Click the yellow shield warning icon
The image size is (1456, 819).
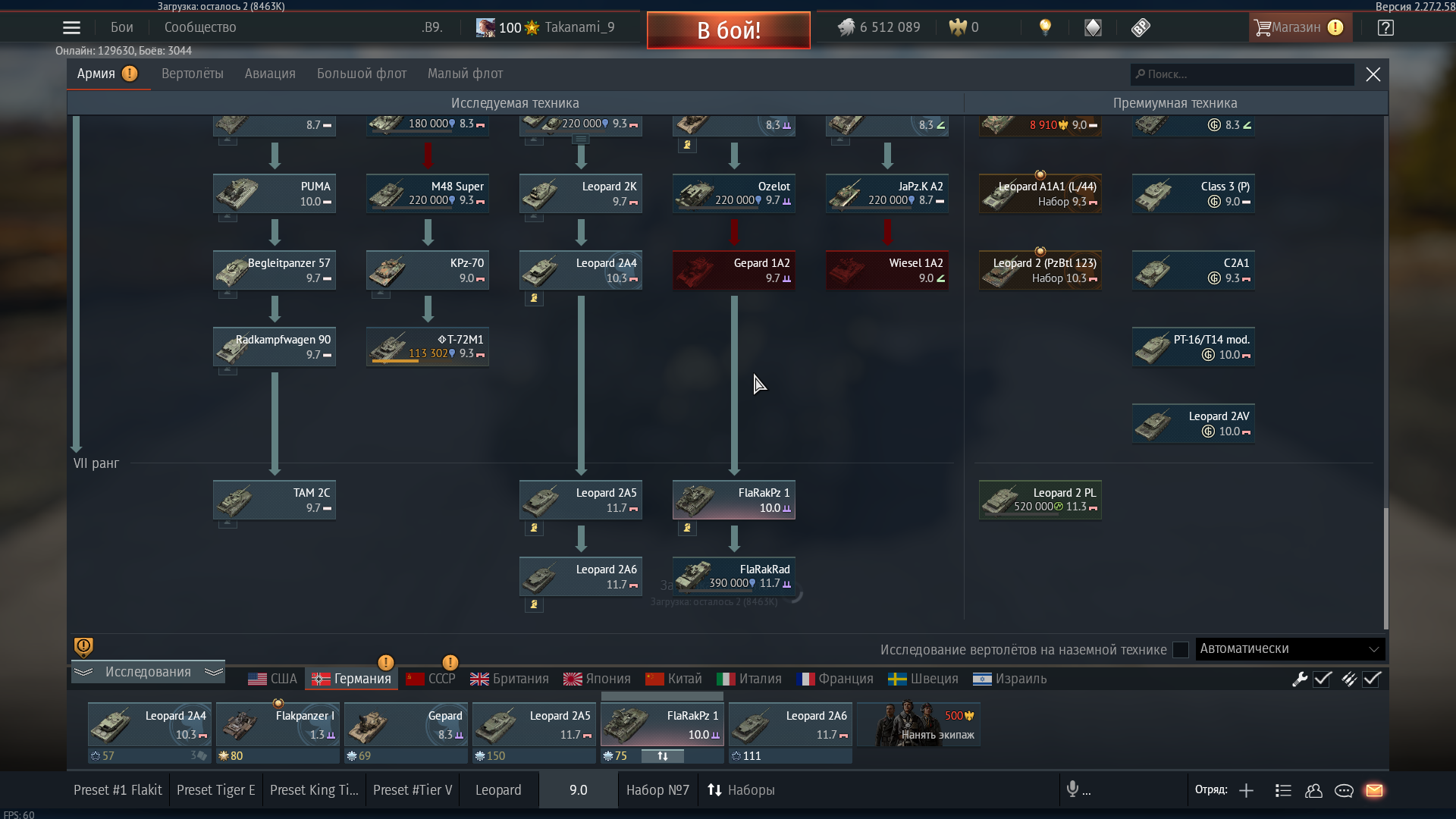pos(83,647)
